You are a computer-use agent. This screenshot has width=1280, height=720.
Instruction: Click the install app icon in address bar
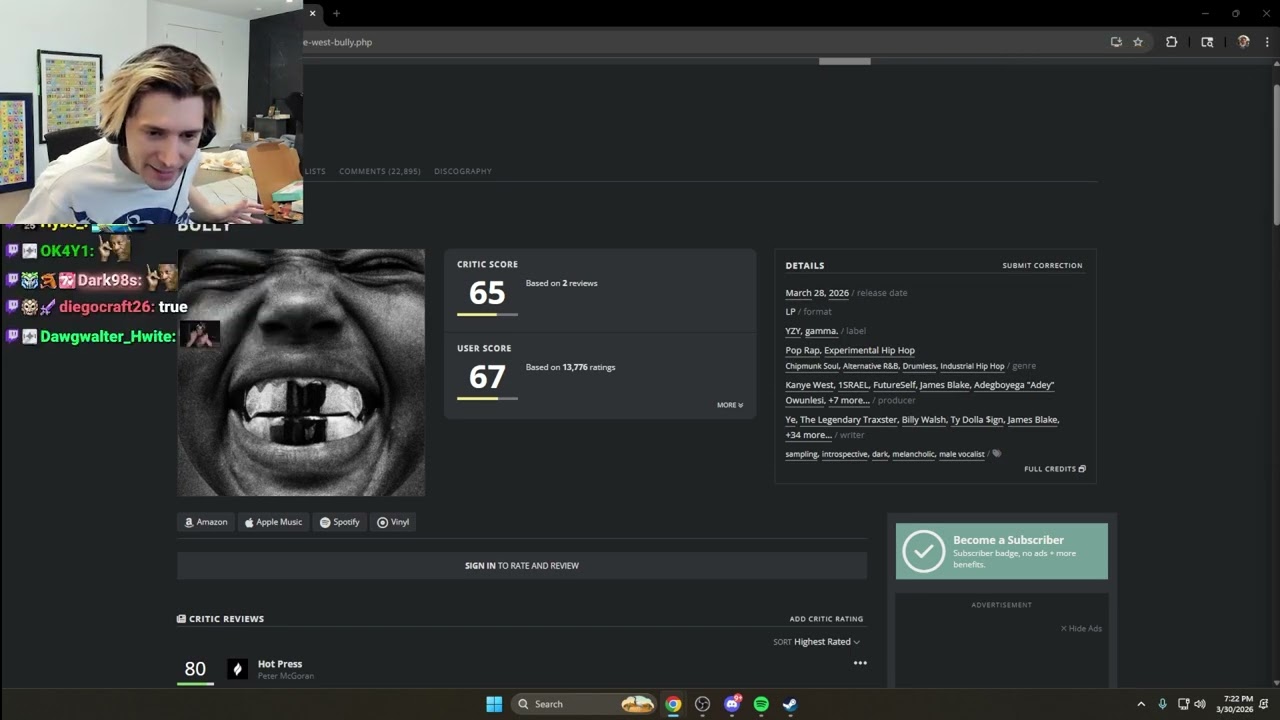click(1116, 42)
